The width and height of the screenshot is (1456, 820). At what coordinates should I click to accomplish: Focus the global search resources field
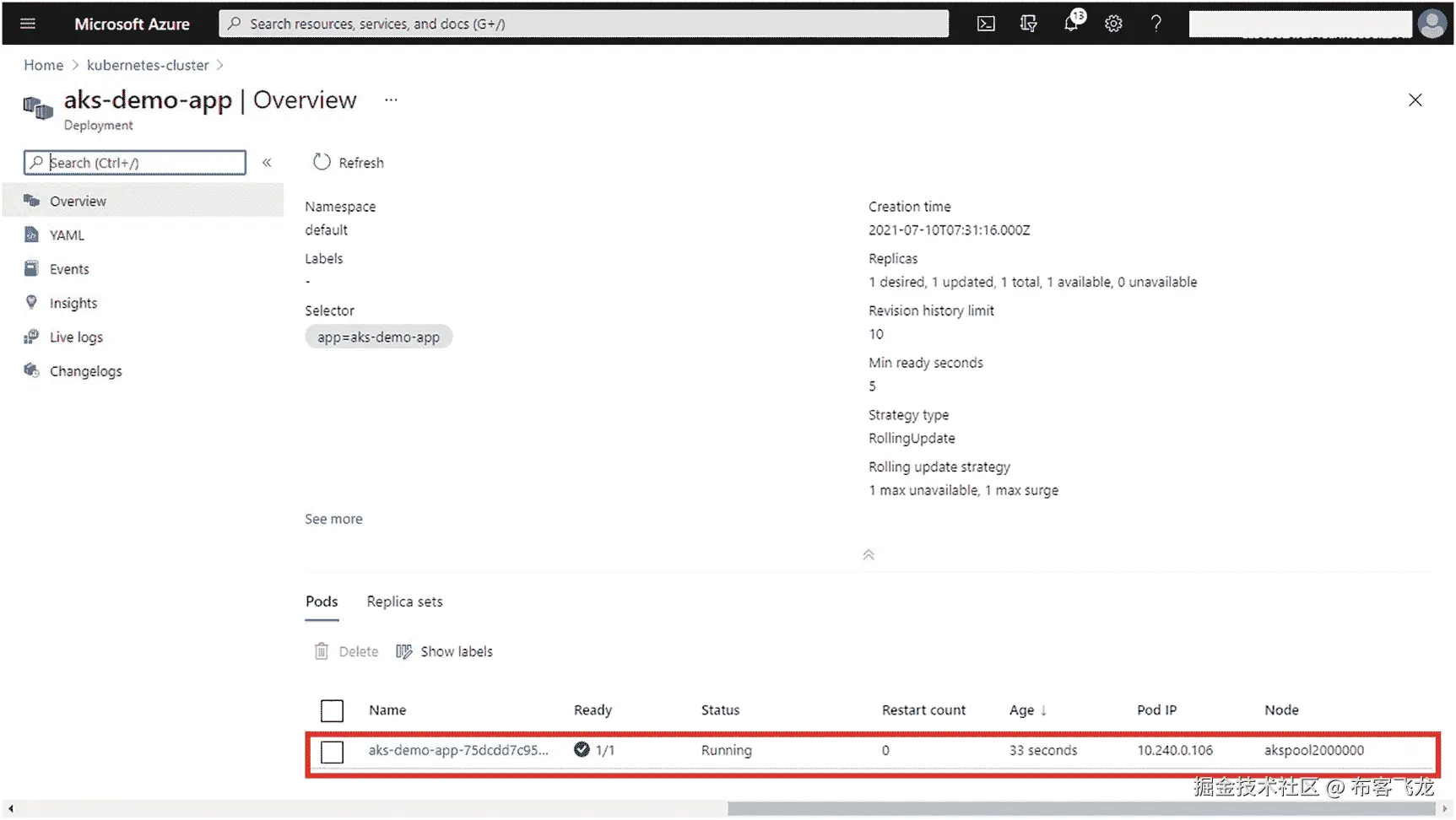583,24
